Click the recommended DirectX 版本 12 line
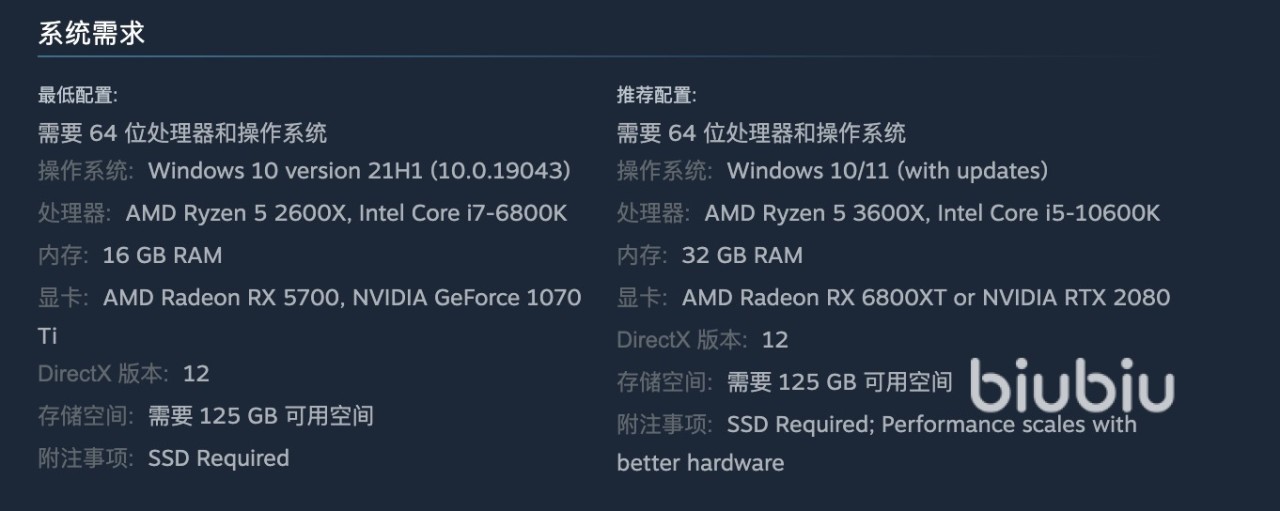The height and width of the screenshot is (511, 1280). click(x=703, y=339)
